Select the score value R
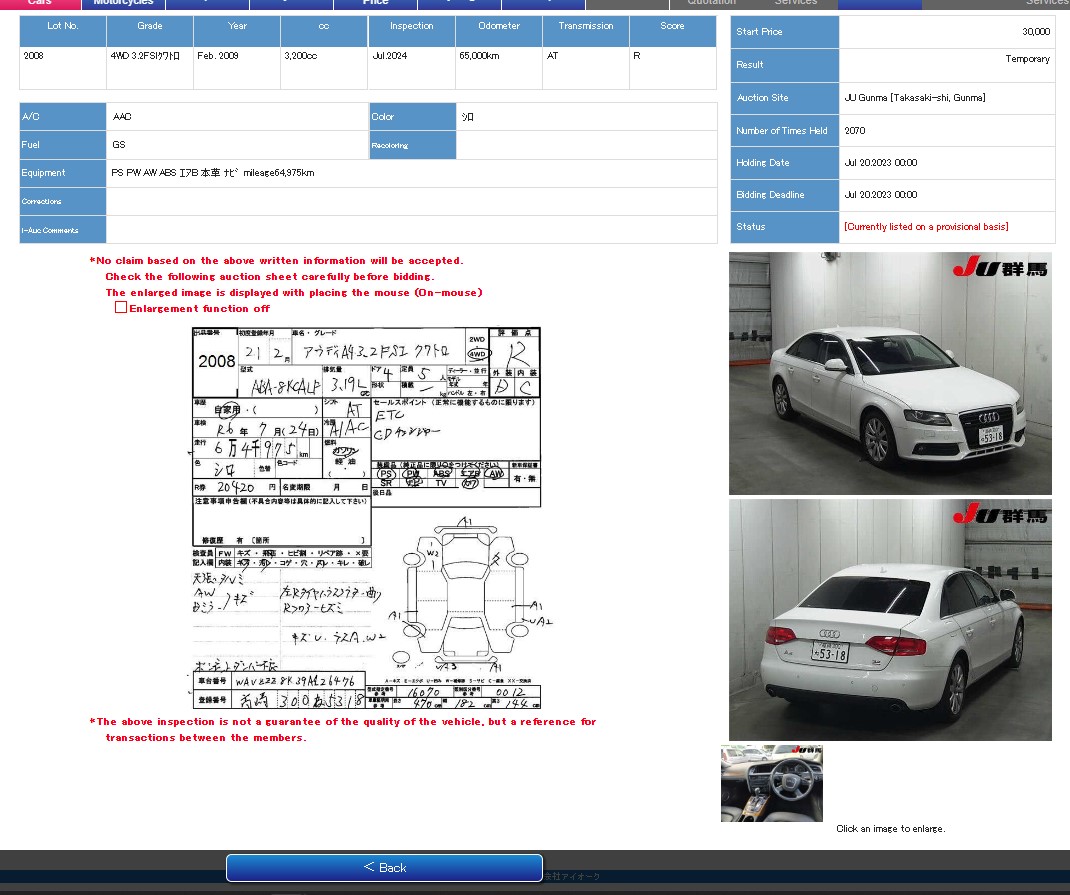Image resolution: width=1070 pixels, height=895 pixels. coord(637,56)
